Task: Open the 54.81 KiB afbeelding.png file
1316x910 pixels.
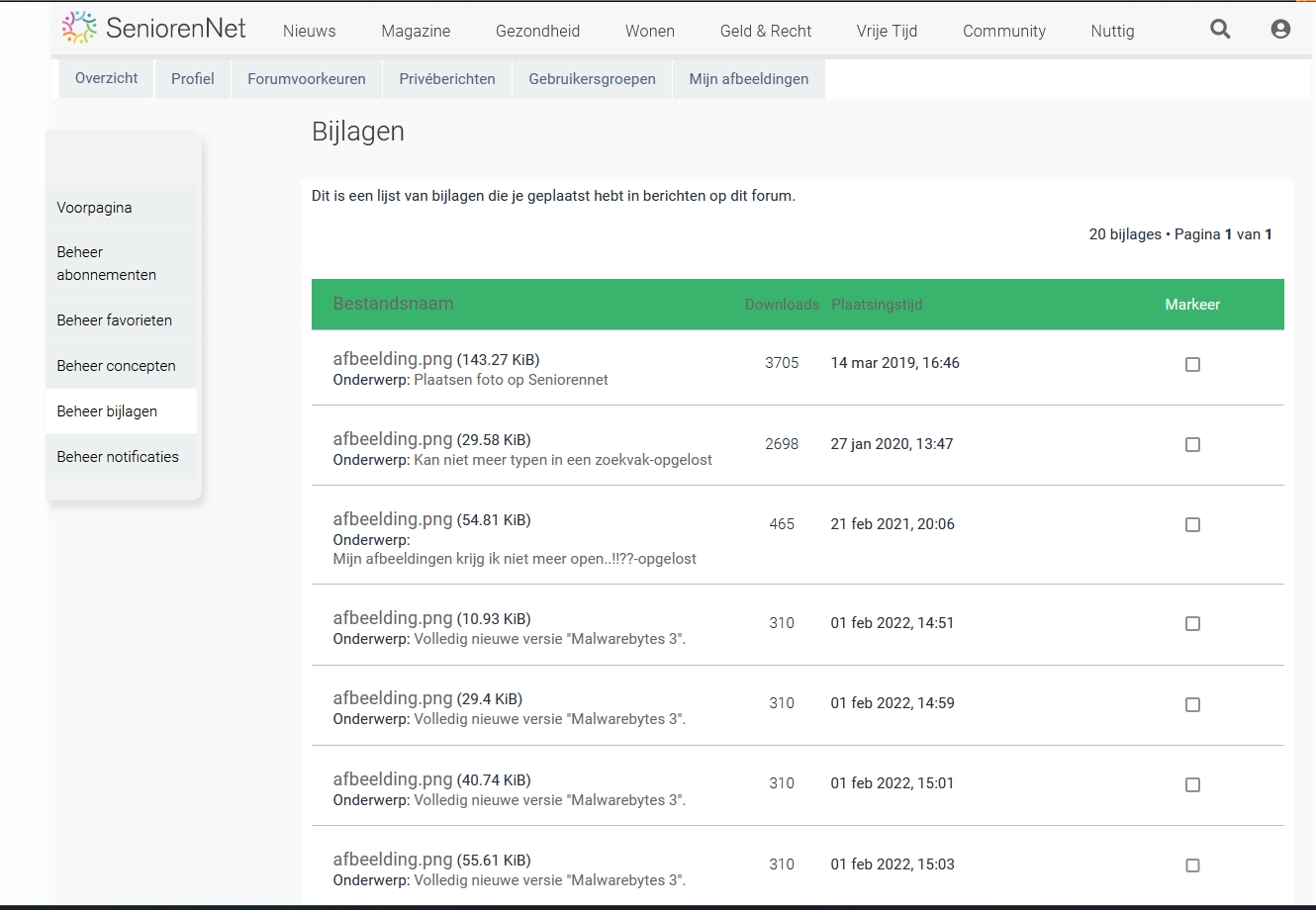Action: point(392,519)
